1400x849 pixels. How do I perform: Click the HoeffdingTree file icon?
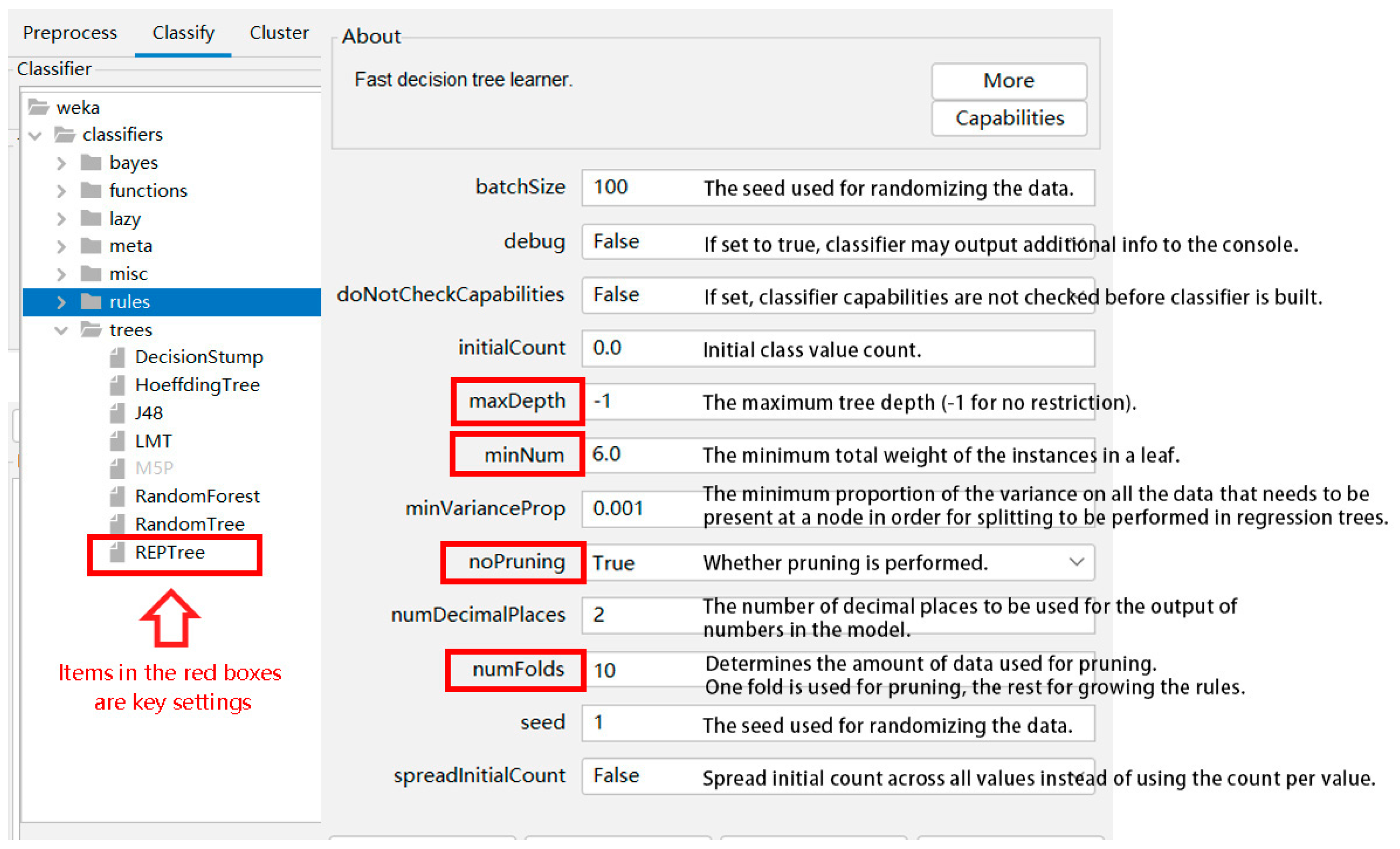(117, 385)
